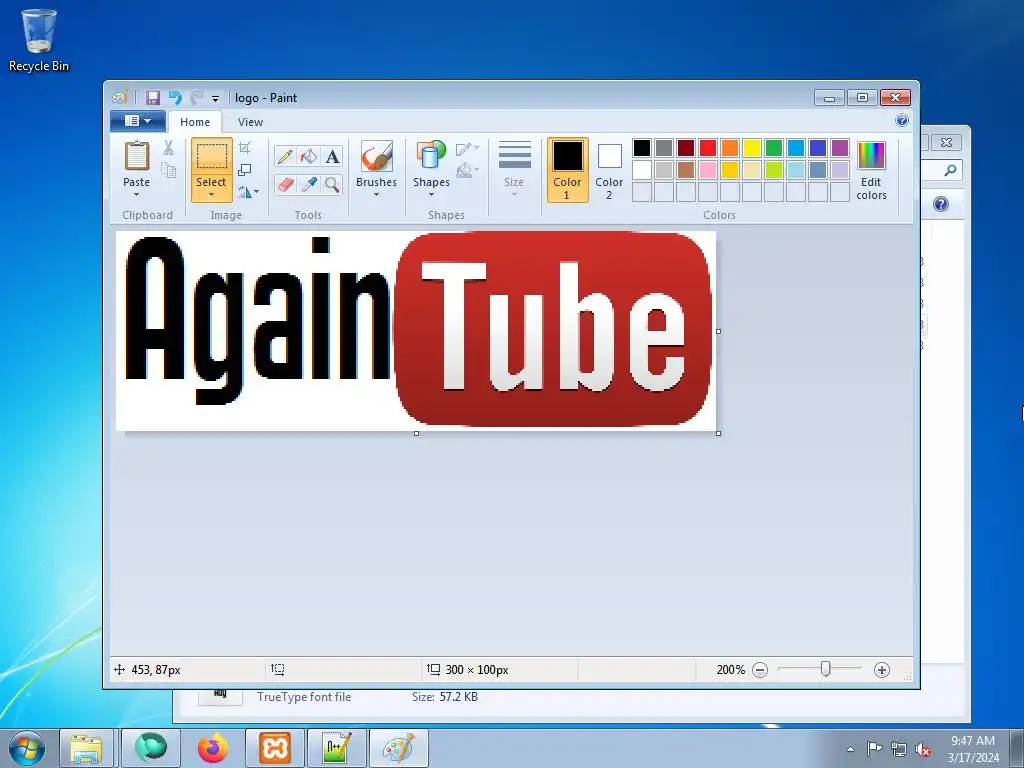Click the AgainTube logo on canvas
Screen dimensions: 1024x768
click(x=416, y=330)
